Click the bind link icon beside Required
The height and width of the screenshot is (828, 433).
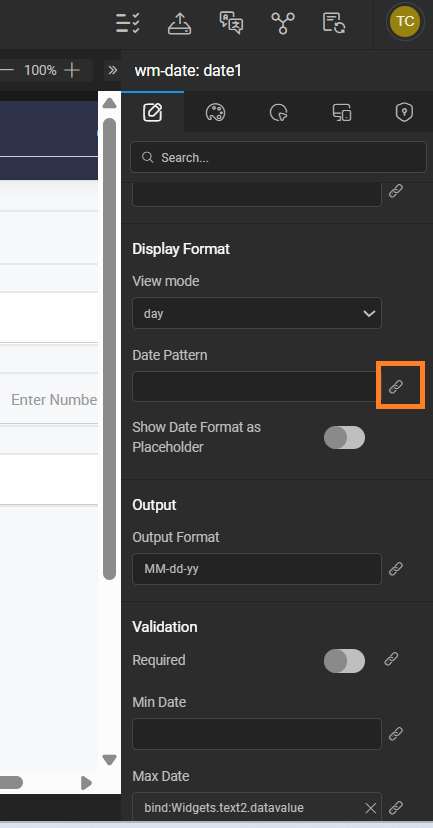tap(391, 659)
